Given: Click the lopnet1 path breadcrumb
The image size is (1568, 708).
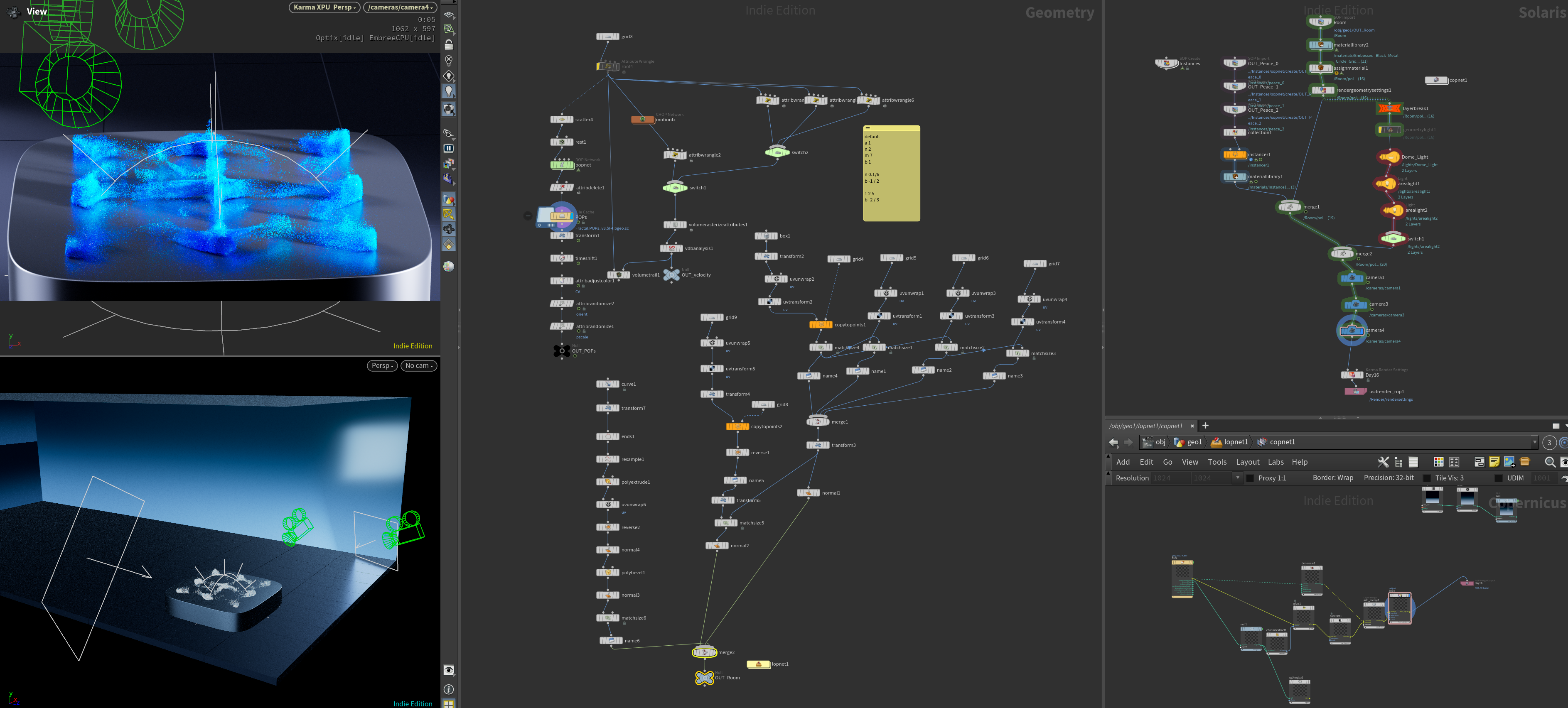Looking at the screenshot, I should tap(1229, 442).
